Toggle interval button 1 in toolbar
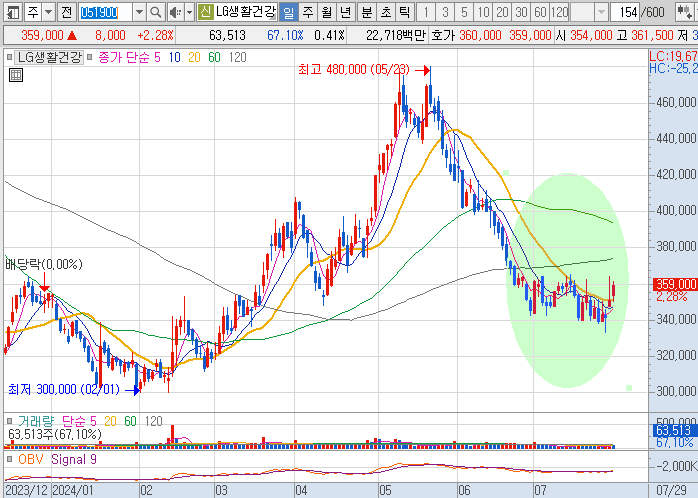 point(426,12)
